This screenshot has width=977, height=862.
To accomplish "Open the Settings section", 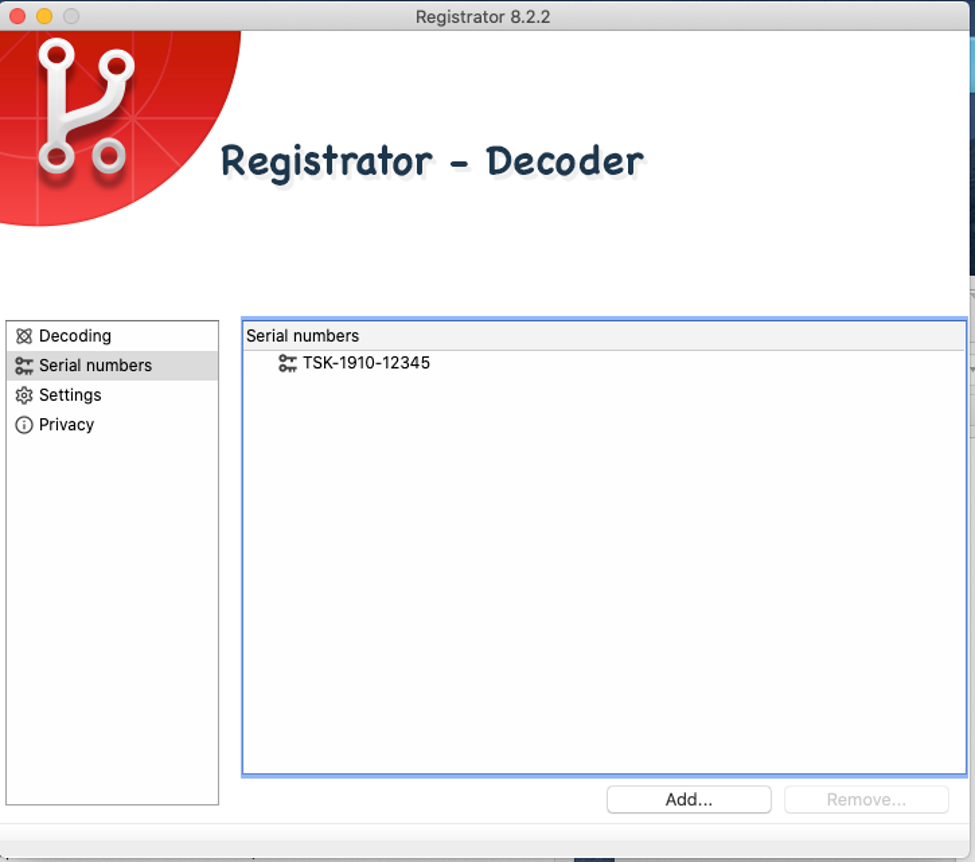I will click(69, 395).
